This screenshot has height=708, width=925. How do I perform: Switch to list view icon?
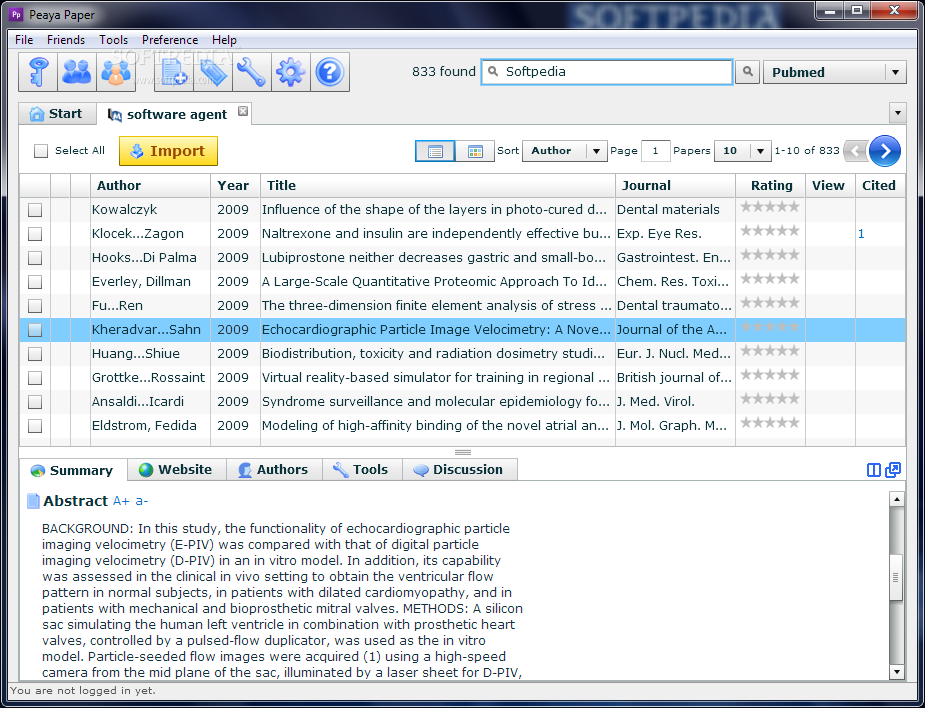coord(435,151)
